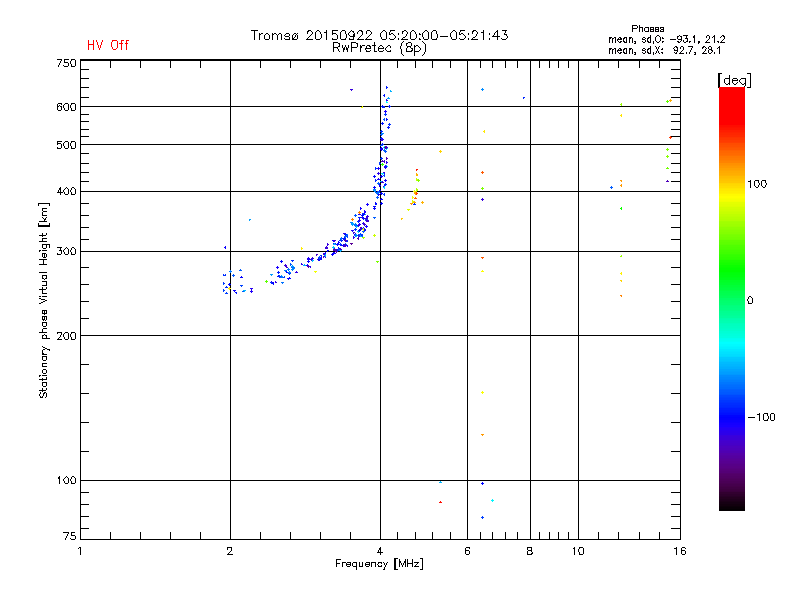This screenshot has height=600, width=800.
Task: Pick the green zone of the colorbar
Action: (x=731, y=290)
